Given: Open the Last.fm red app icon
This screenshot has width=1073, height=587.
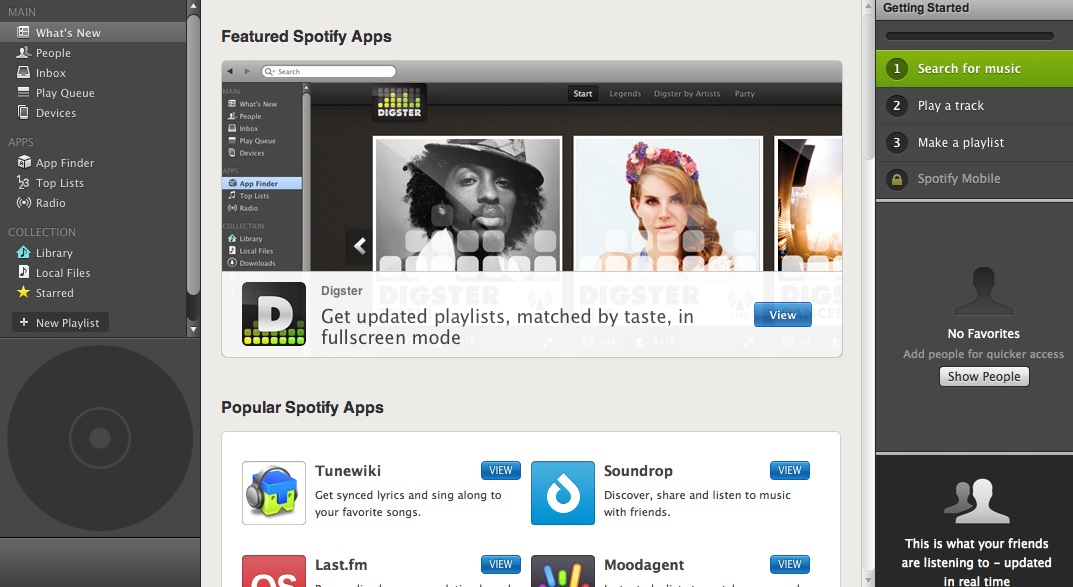Looking at the screenshot, I should 274,571.
